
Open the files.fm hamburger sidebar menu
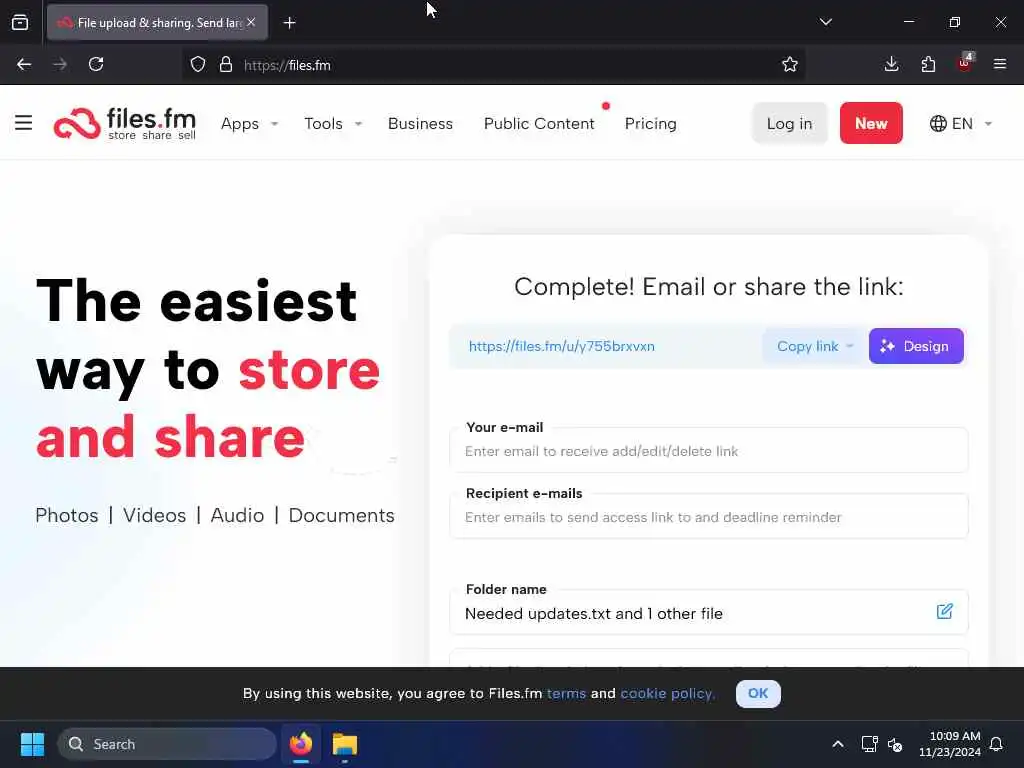click(x=24, y=123)
